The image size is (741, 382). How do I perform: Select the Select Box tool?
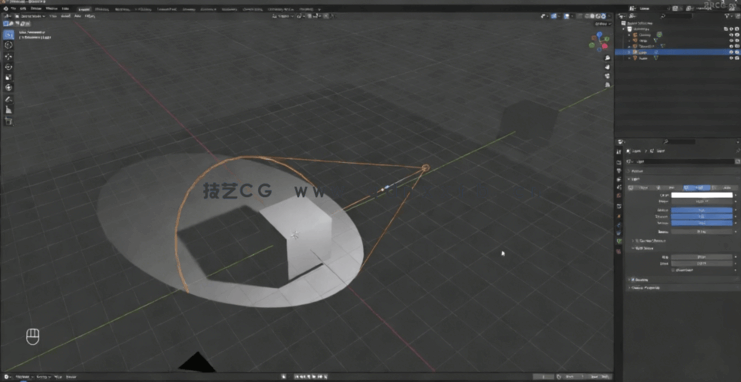point(9,35)
